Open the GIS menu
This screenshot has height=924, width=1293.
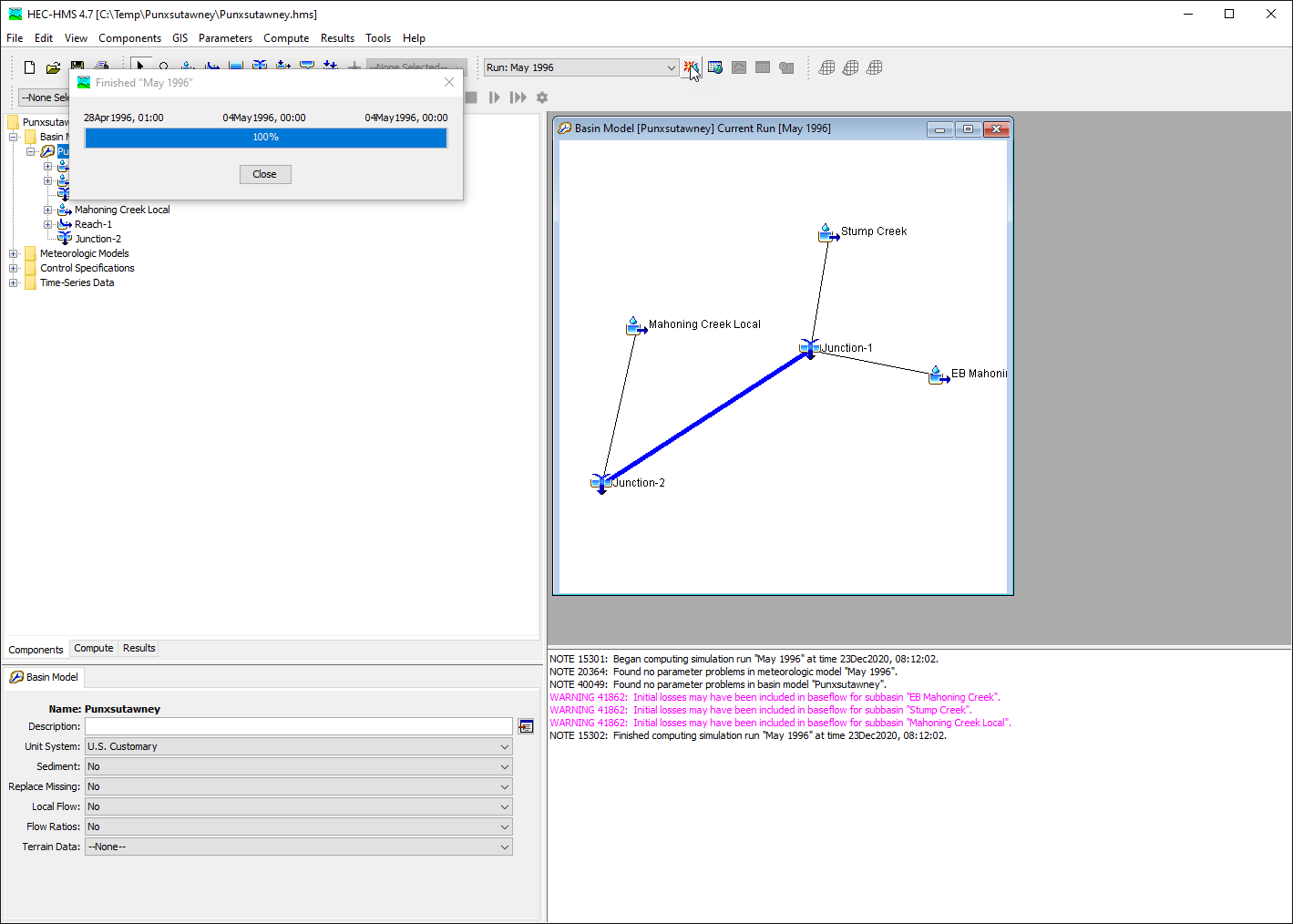tap(180, 38)
